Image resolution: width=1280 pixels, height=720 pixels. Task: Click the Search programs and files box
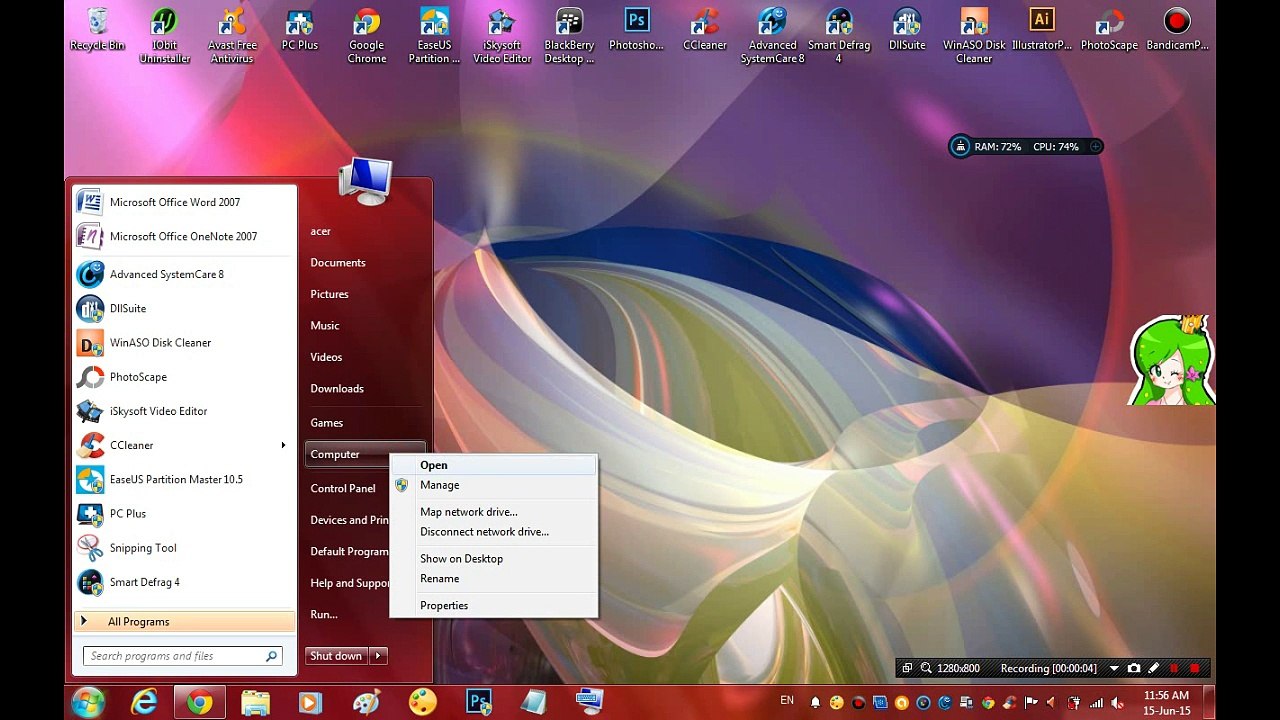pos(181,656)
